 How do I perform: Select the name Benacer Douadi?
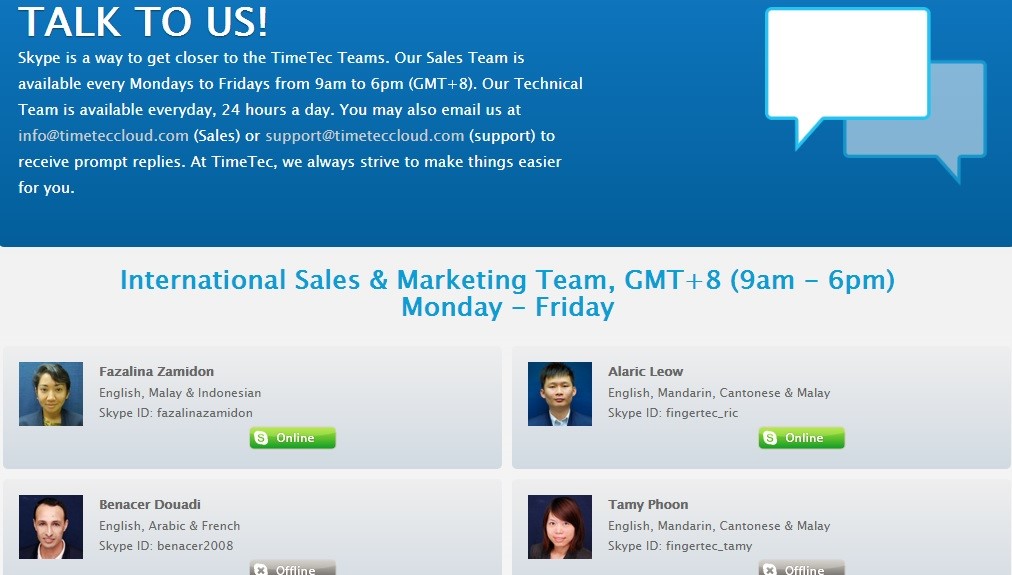tap(150, 505)
